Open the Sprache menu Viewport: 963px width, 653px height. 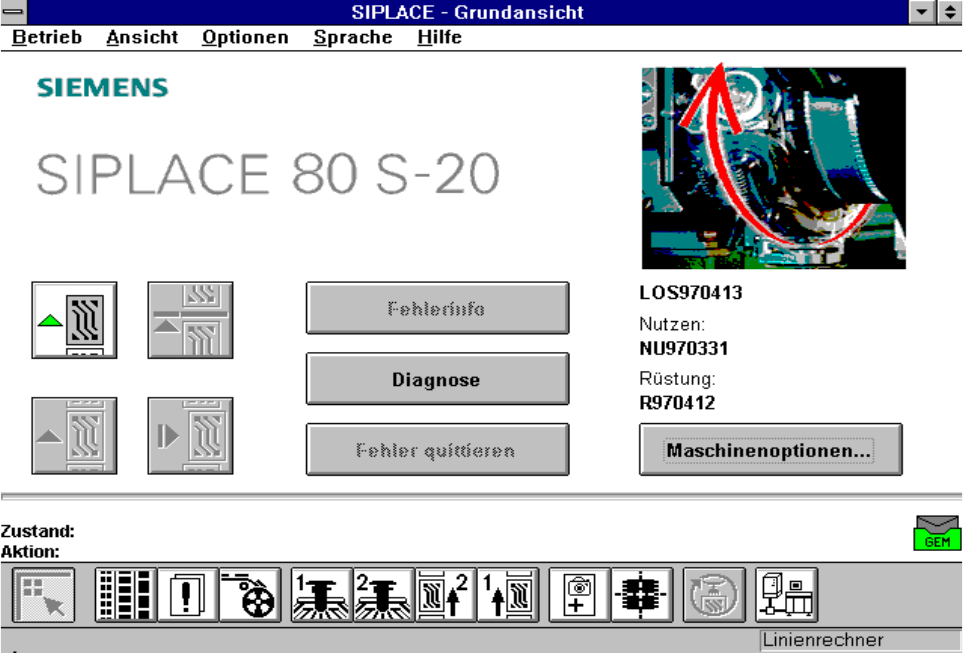(x=353, y=37)
